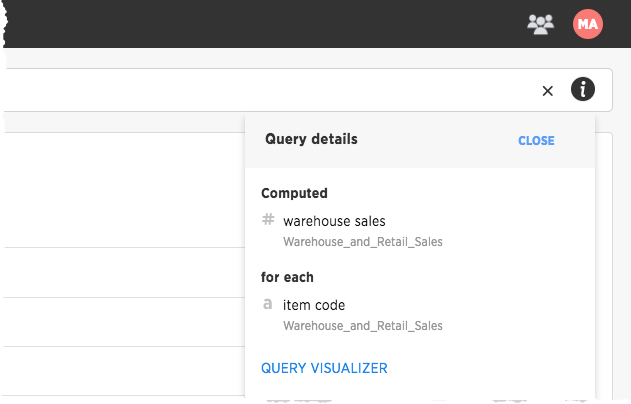Click the empty results area above first row
This screenshot has height=404, width=631.
pos(125,190)
